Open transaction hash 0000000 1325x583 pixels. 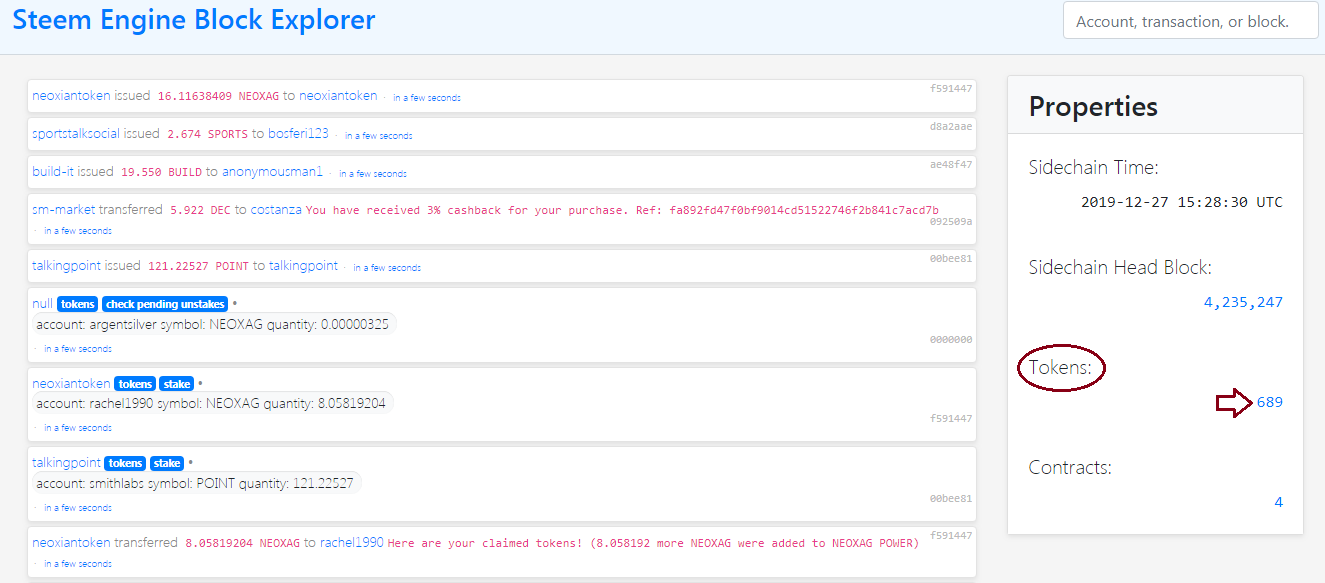point(950,340)
